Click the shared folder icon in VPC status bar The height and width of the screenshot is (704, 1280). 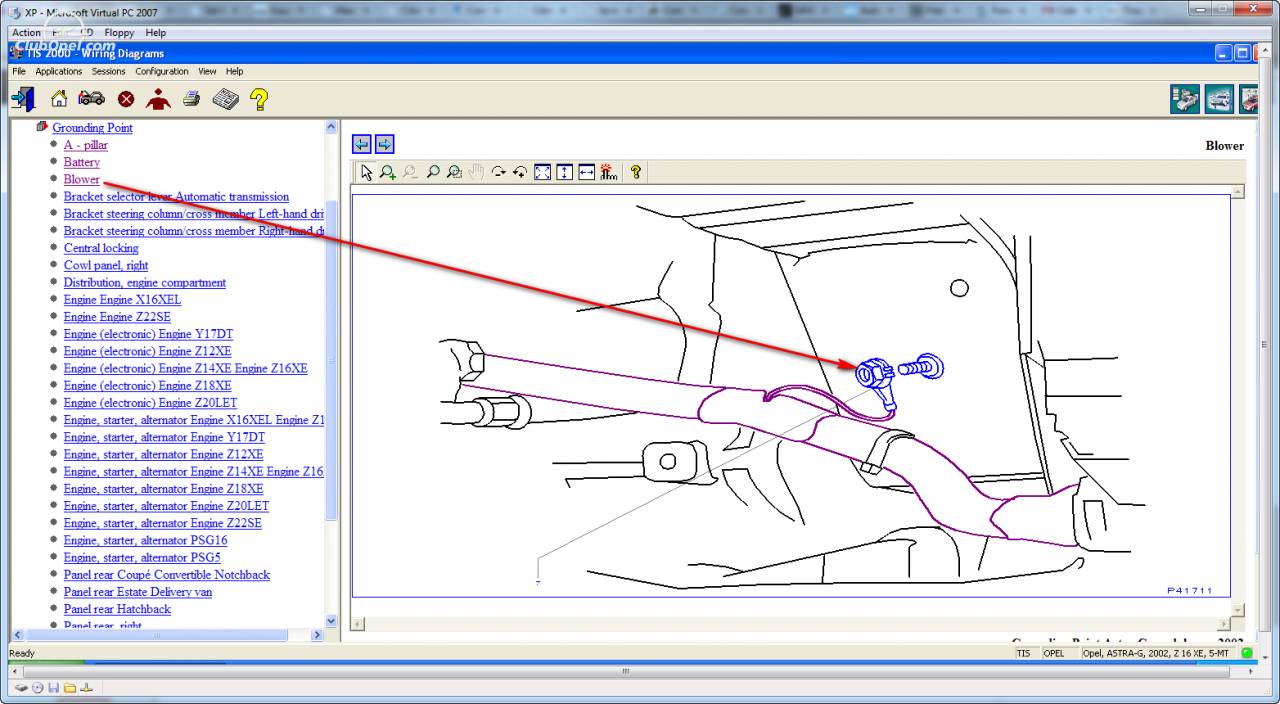pos(69,688)
